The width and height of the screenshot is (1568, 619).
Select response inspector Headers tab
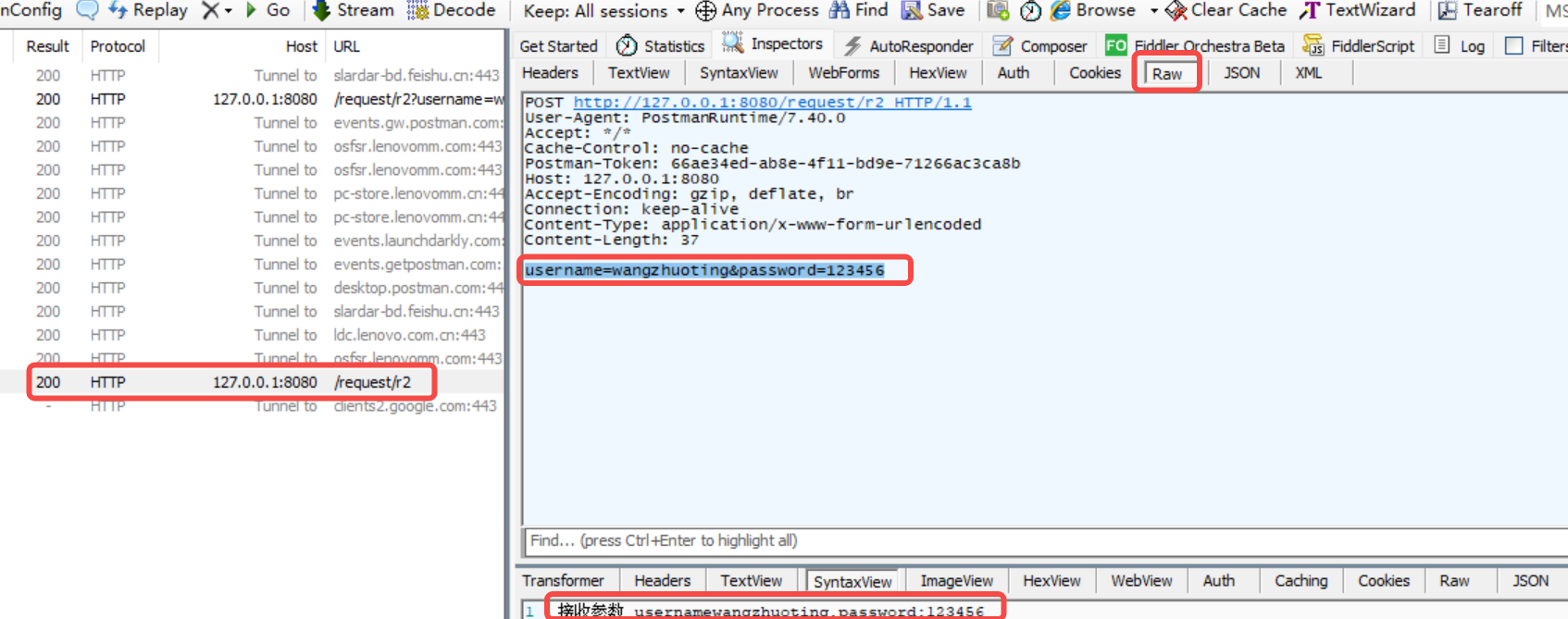tap(662, 580)
